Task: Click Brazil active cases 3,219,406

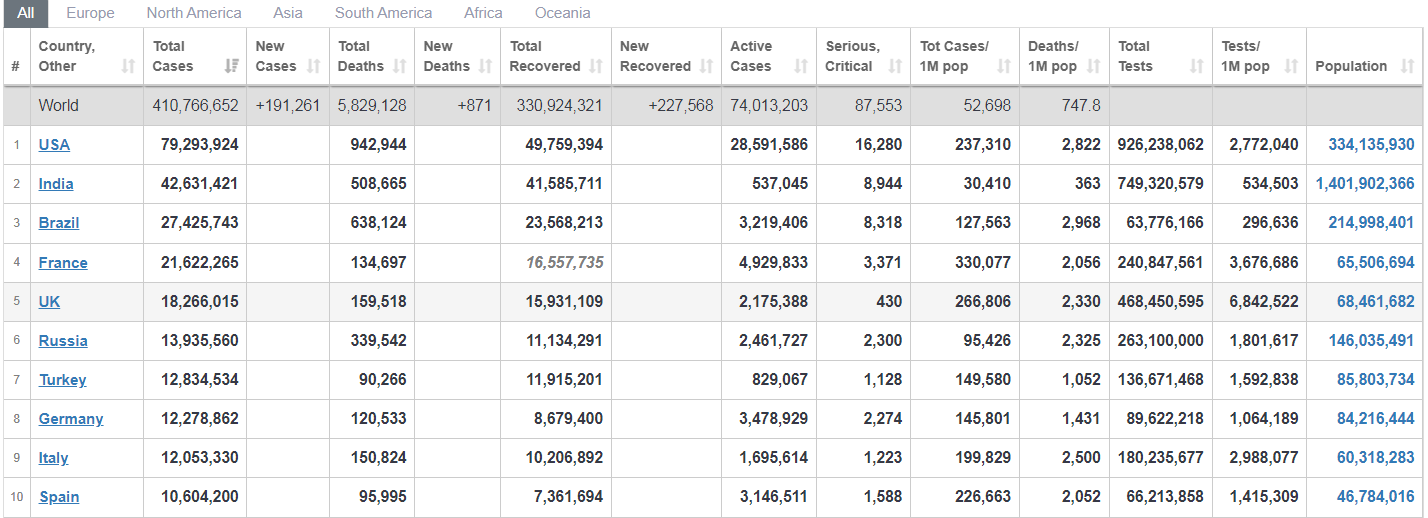Action: point(774,223)
